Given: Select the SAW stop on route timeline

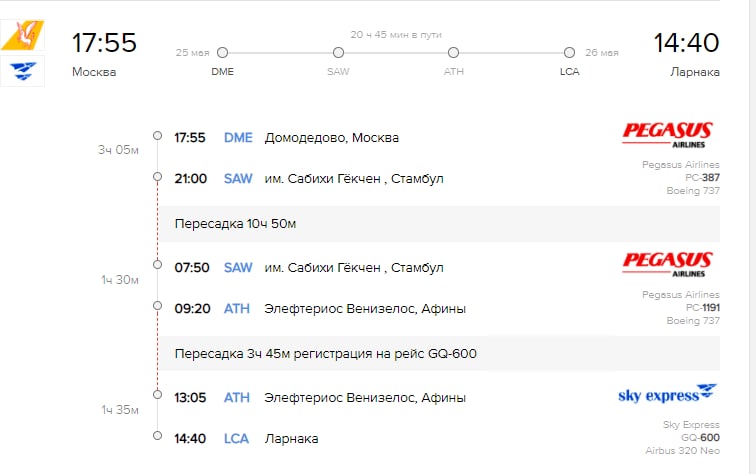Looking at the screenshot, I should [x=338, y=53].
